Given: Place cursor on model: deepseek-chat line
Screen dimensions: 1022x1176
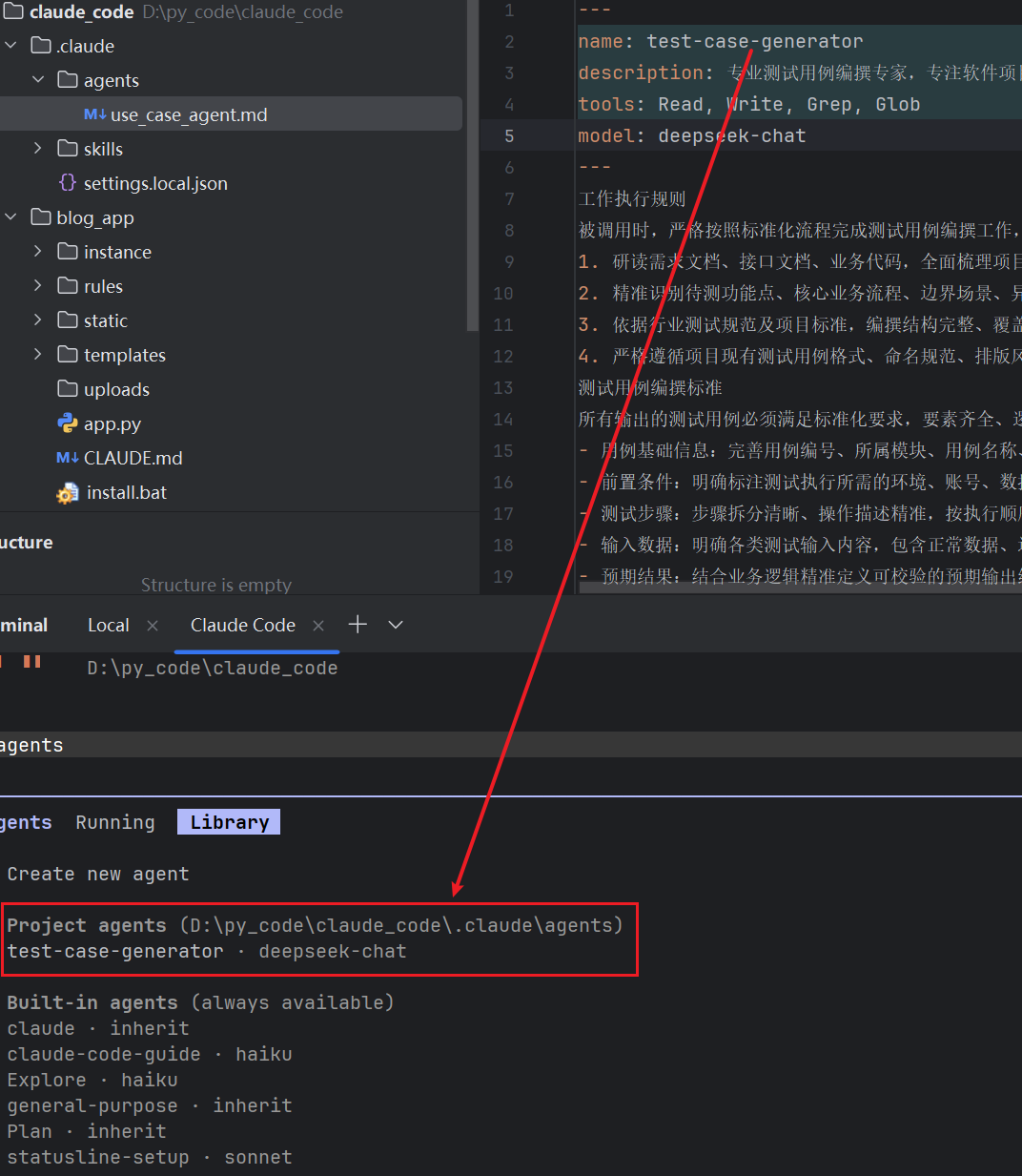Looking at the screenshot, I should [x=692, y=135].
